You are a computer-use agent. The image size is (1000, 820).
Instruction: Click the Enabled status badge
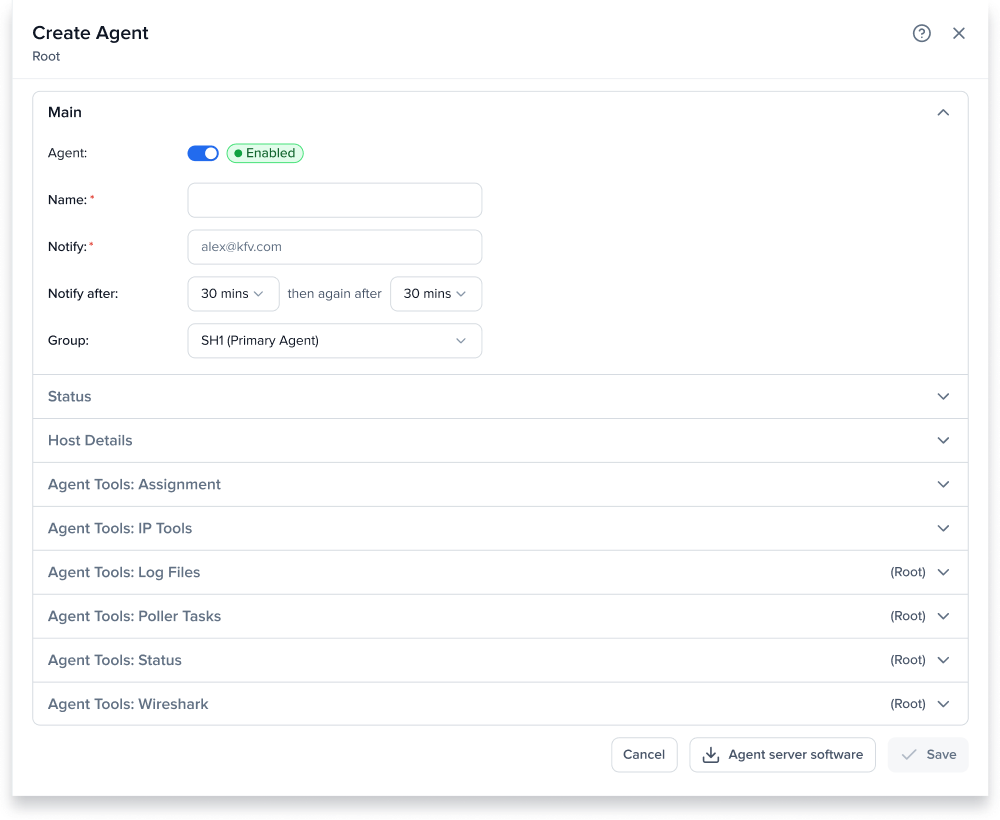[x=265, y=153]
